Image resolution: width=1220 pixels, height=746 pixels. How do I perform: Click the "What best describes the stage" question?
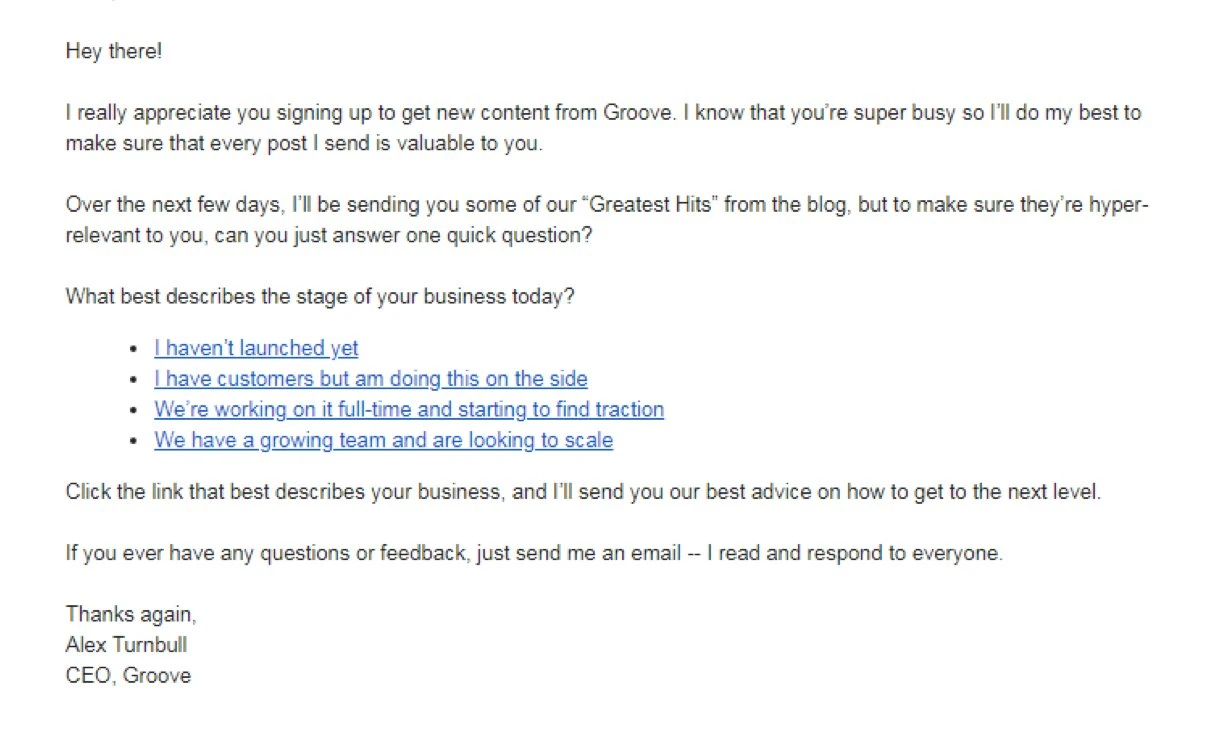(320, 297)
